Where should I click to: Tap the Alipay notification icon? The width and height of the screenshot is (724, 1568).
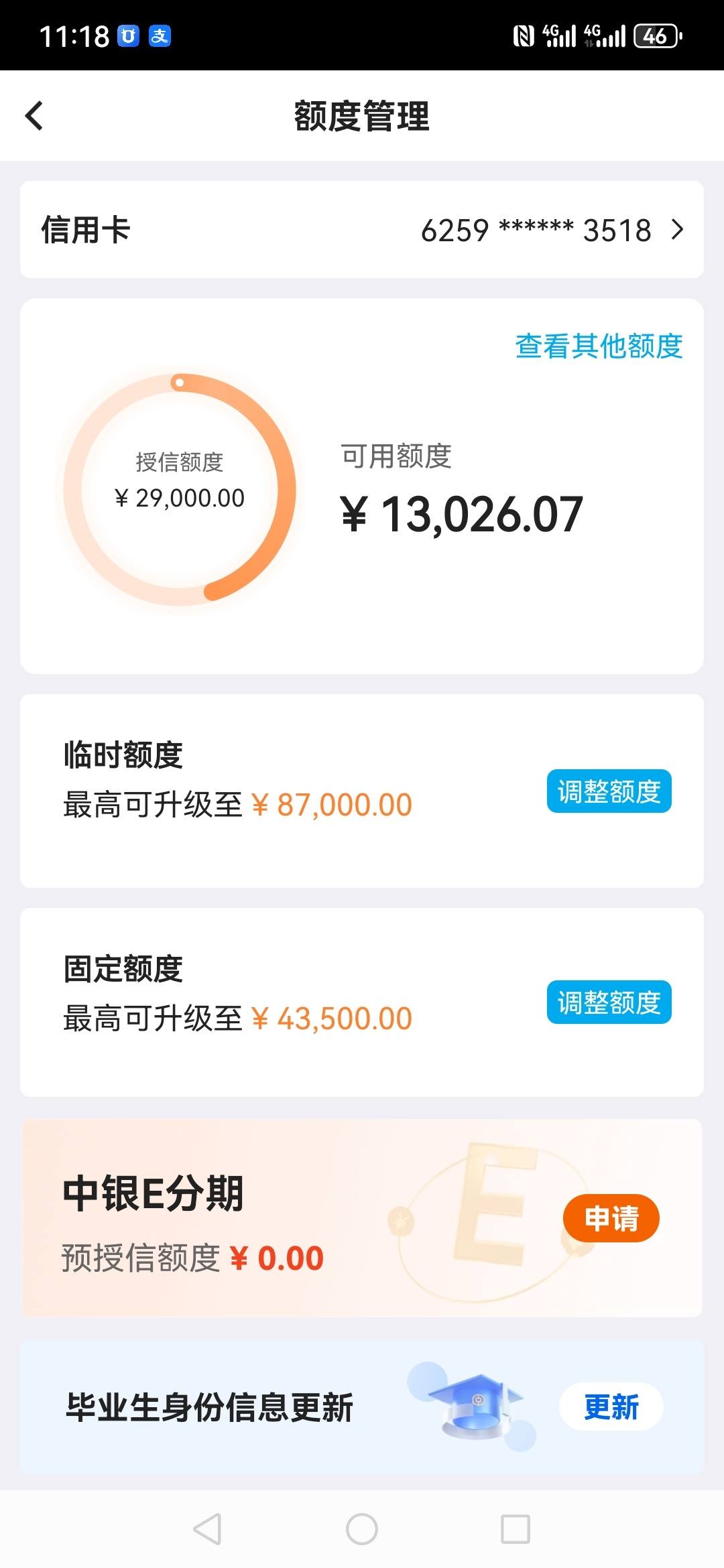tap(160, 36)
